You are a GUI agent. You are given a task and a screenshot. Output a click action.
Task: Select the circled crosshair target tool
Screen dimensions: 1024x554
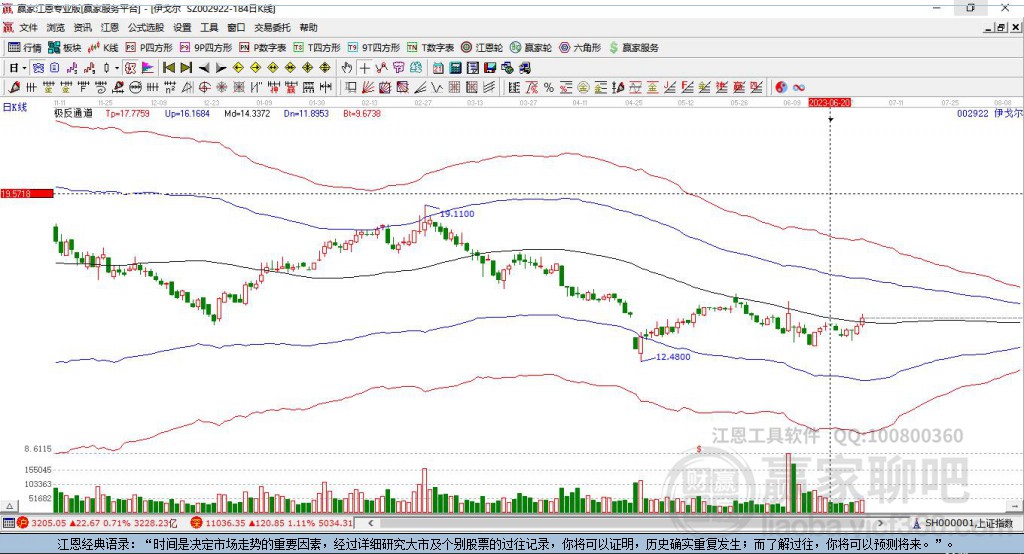pos(204,88)
